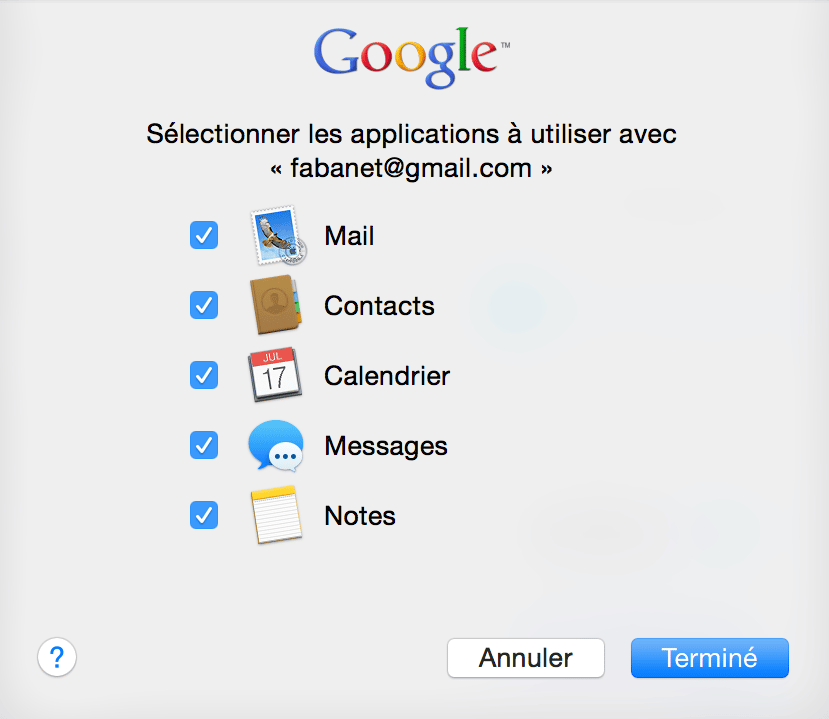Untick the Messages checkbox
The height and width of the screenshot is (719, 829).
(204, 445)
